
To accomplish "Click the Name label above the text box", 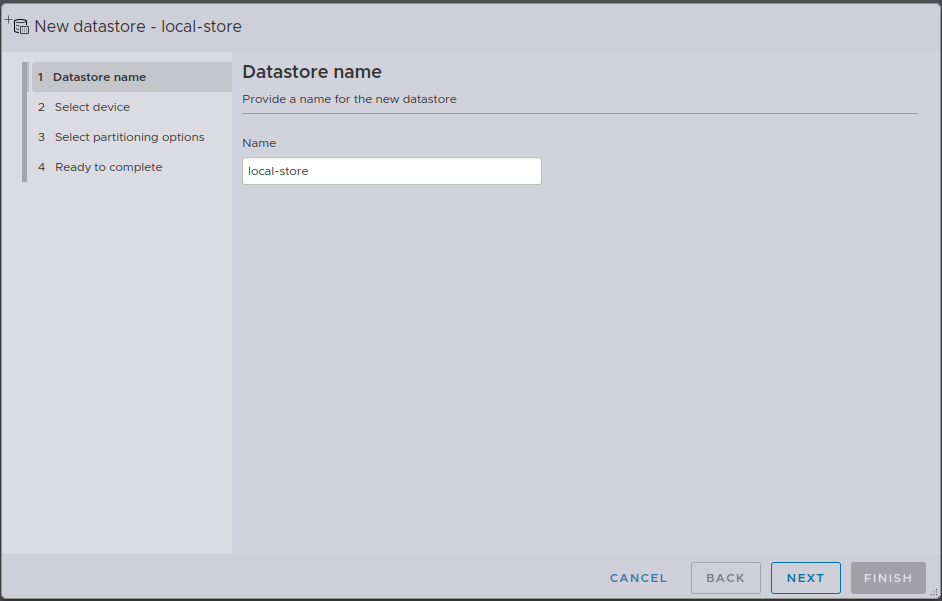I will pos(258,143).
